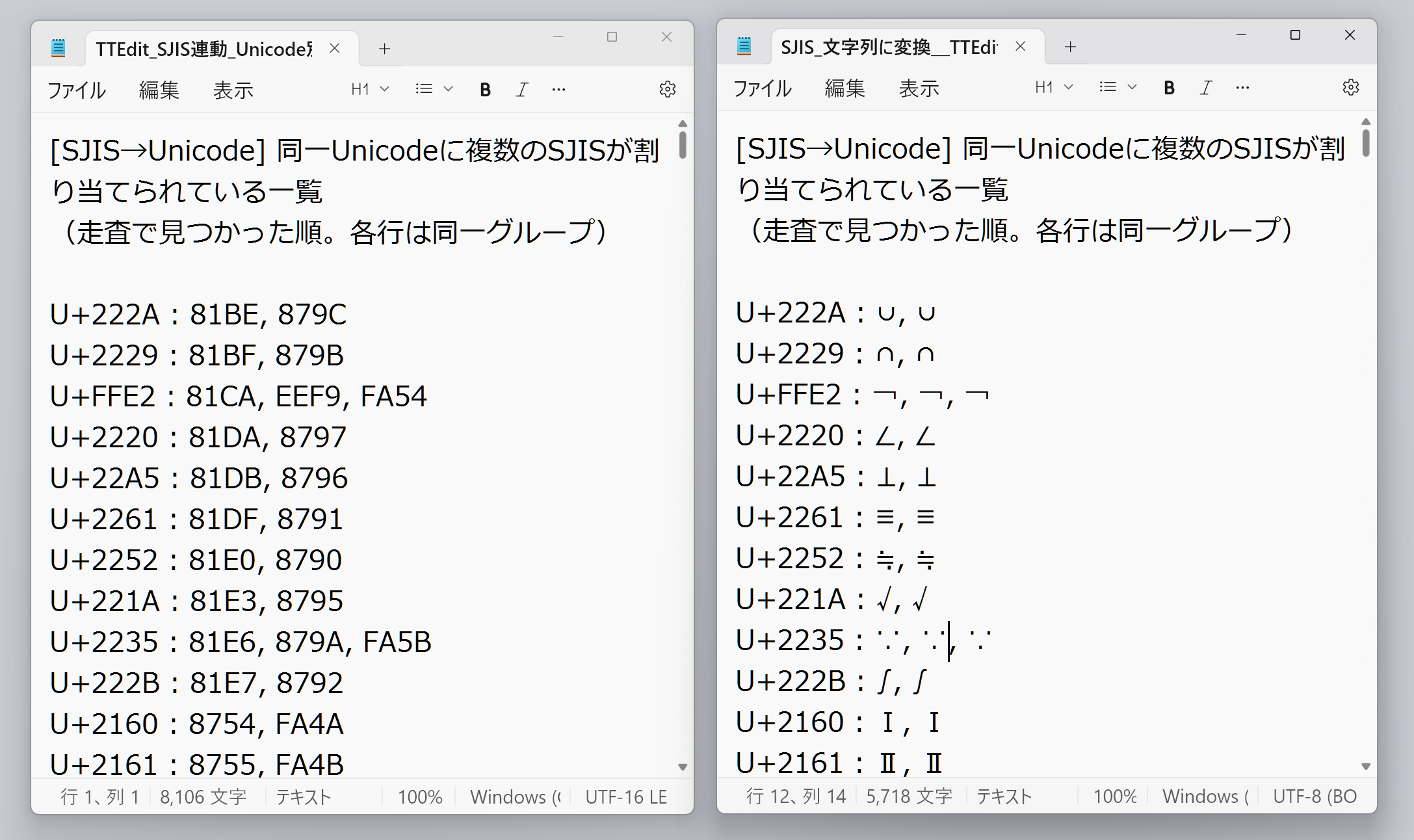Open more formatting options in left window
Image resolution: width=1414 pixels, height=840 pixels.
tap(558, 90)
